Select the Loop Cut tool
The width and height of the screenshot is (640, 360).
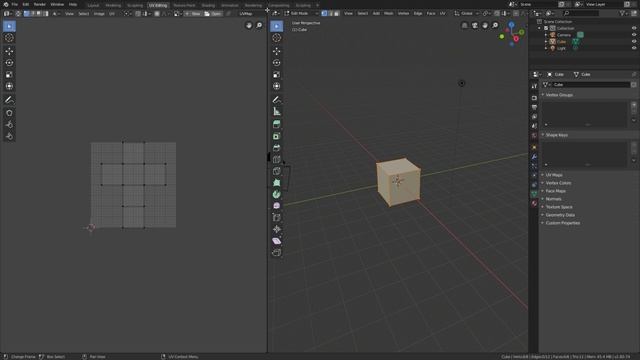pos(276,160)
